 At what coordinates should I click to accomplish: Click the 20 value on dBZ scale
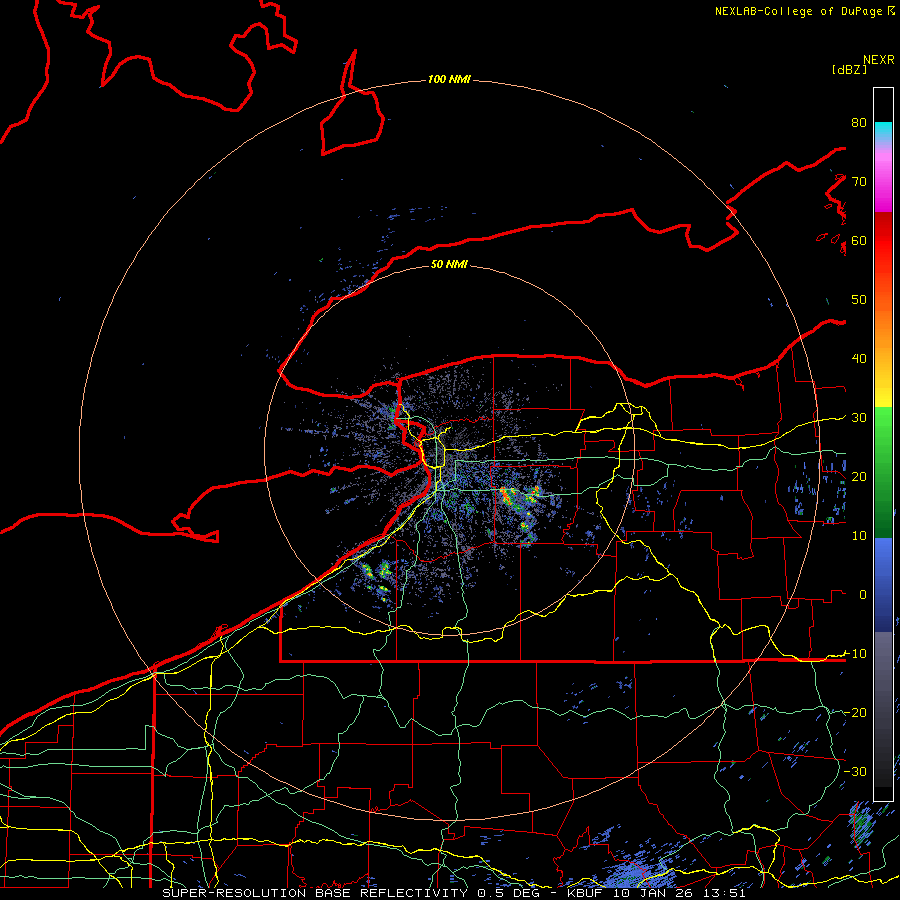859,476
